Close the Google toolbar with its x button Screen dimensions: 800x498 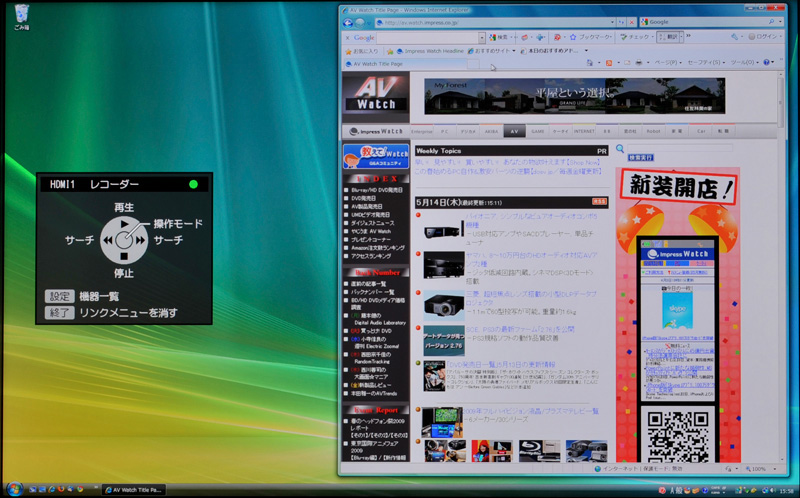[347, 38]
